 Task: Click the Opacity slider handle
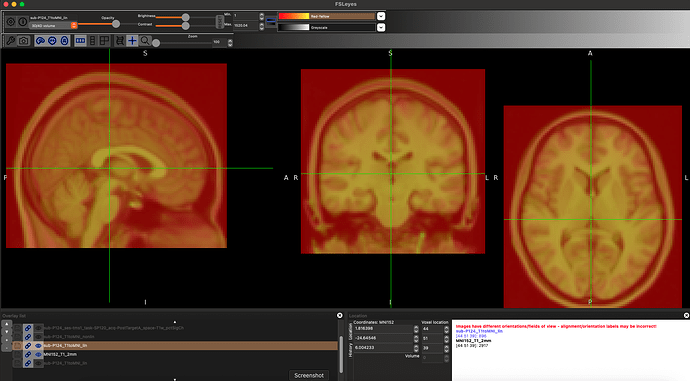click(116, 24)
